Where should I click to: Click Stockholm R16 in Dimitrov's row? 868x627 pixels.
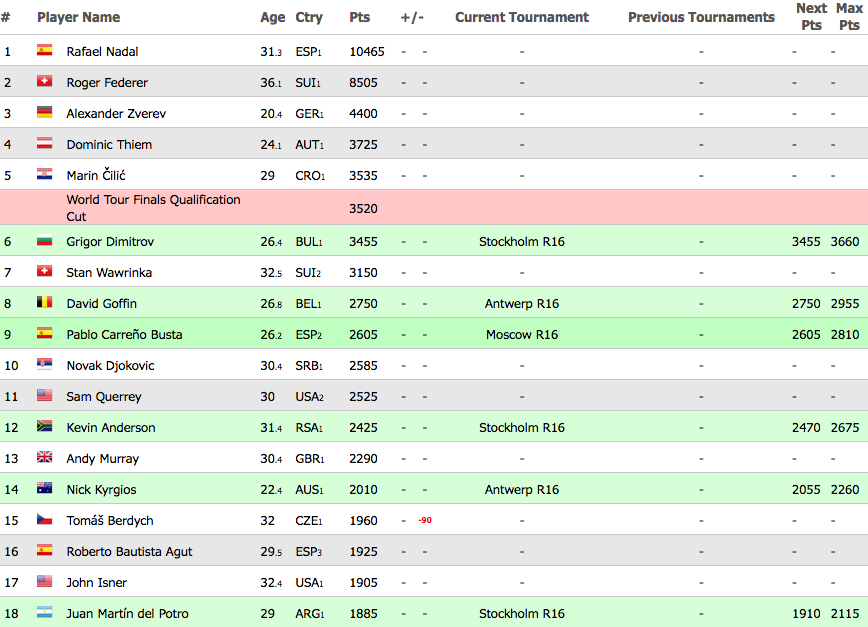point(521,241)
